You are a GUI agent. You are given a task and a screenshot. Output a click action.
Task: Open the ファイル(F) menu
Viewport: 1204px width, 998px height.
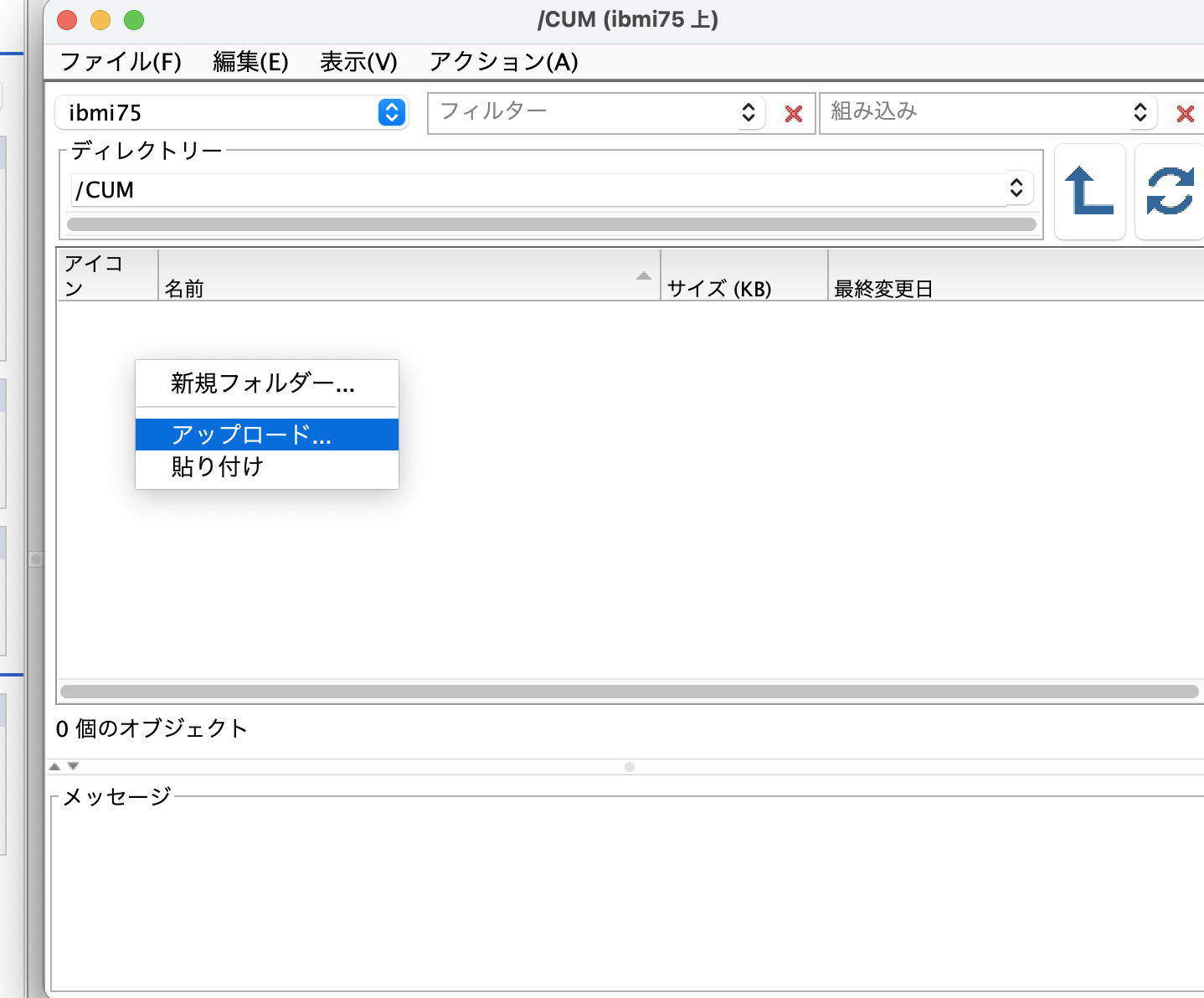[x=121, y=62]
